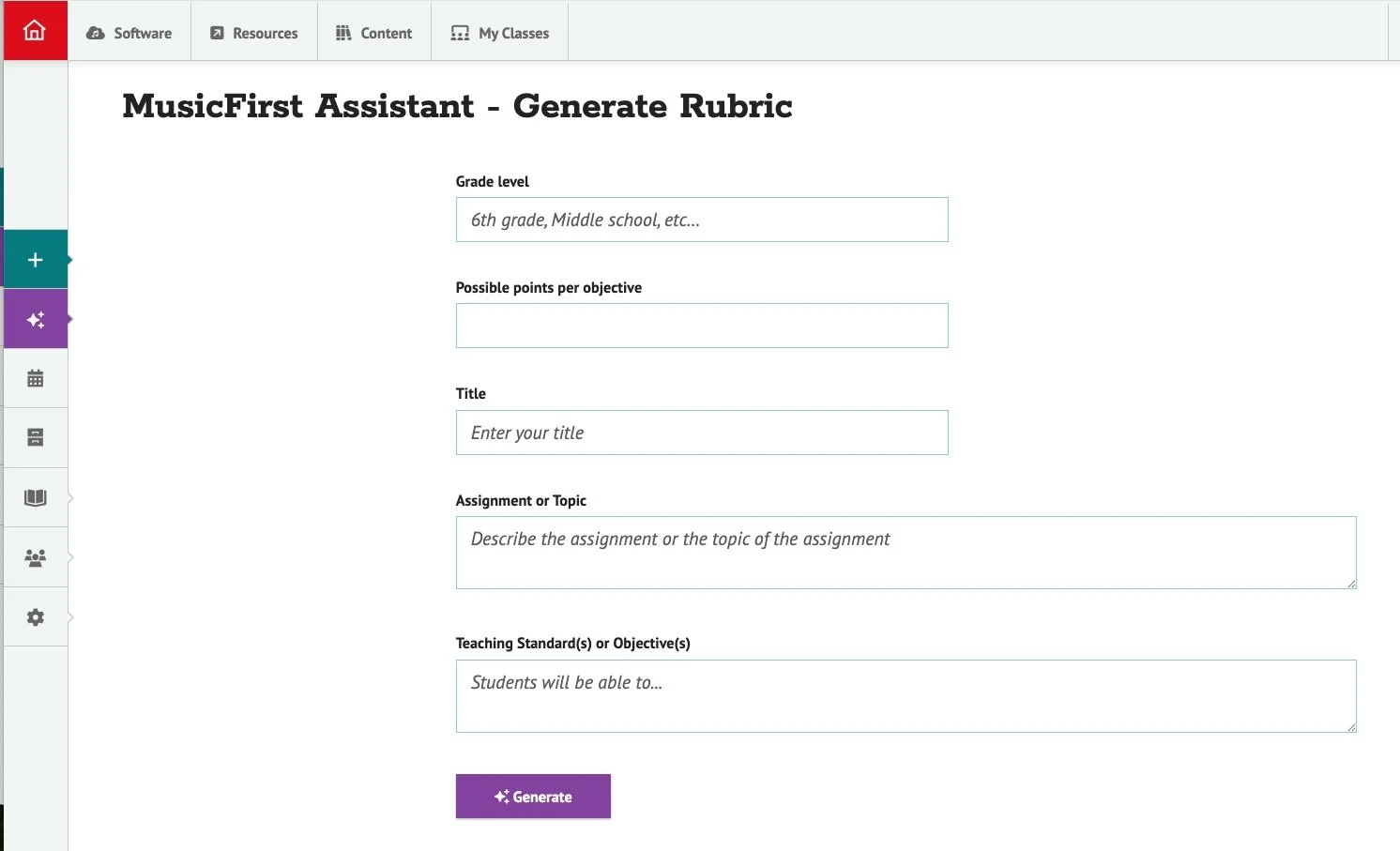Click the Assignment or Topic resize handle
Image resolution: width=1400 pixels, height=851 pixels.
pos(1351,584)
